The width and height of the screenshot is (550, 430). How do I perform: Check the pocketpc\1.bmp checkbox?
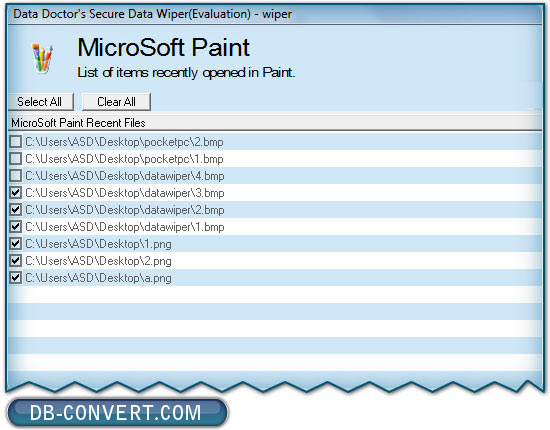pyautogui.click(x=15, y=159)
